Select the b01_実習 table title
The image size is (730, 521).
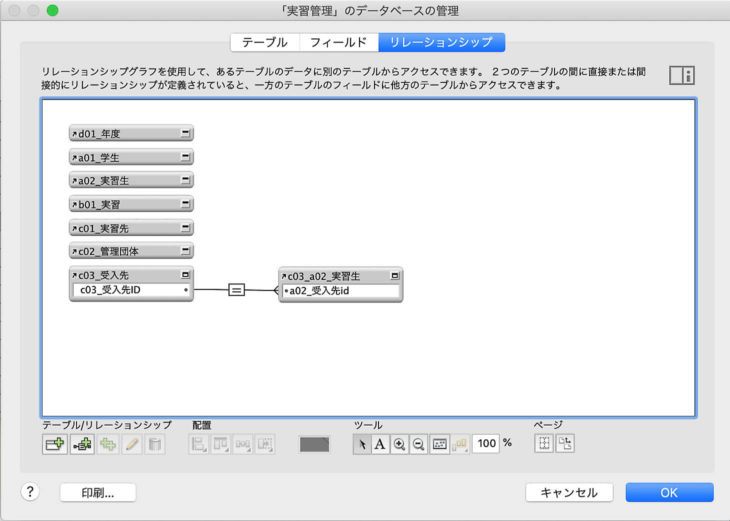click(x=99, y=204)
